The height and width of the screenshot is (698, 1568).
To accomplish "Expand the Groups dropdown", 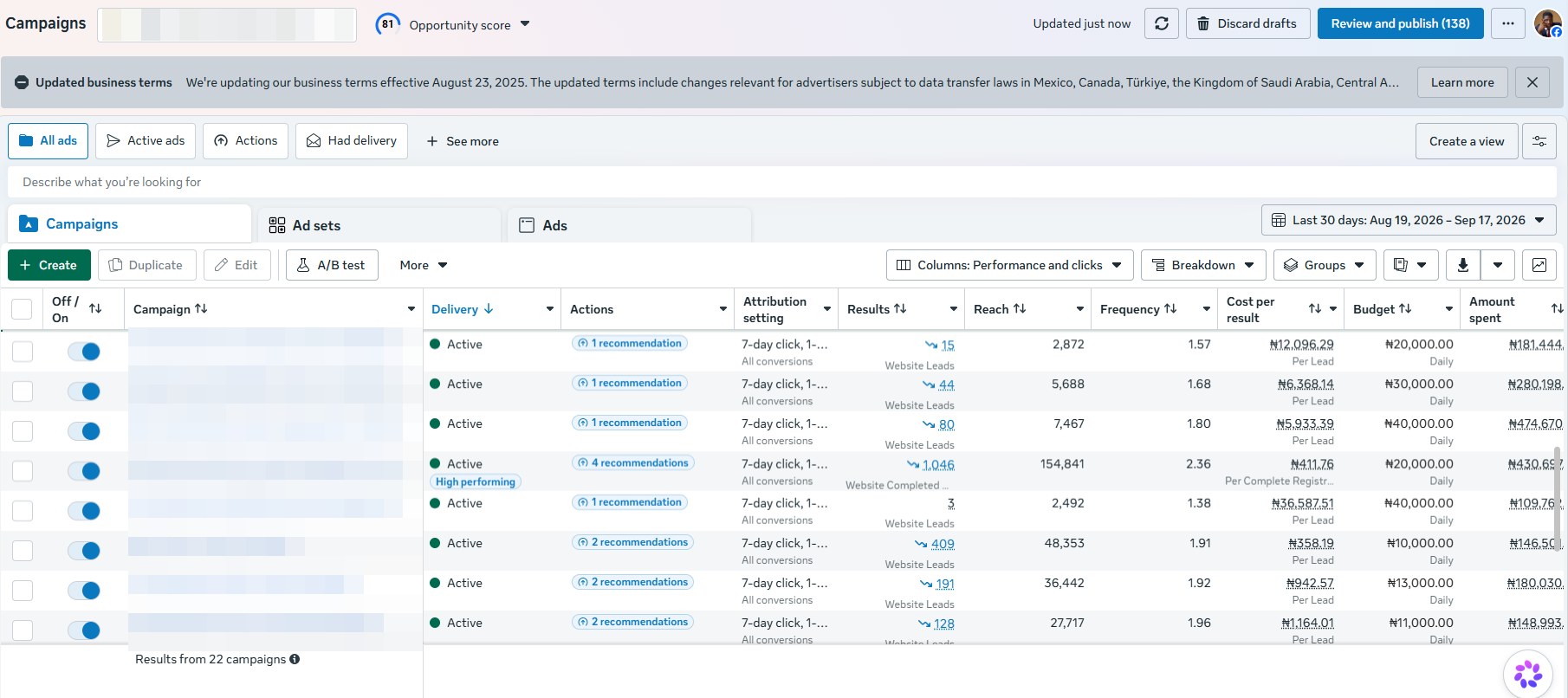I will pos(1325,265).
